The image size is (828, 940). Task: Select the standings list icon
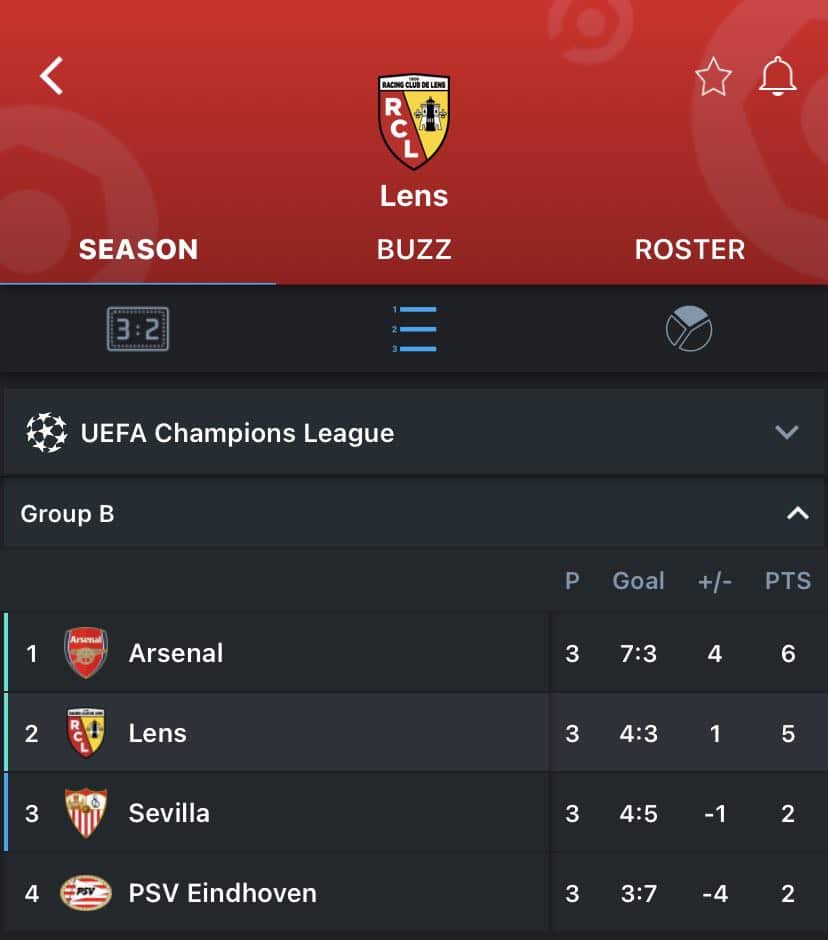[x=414, y=329]
